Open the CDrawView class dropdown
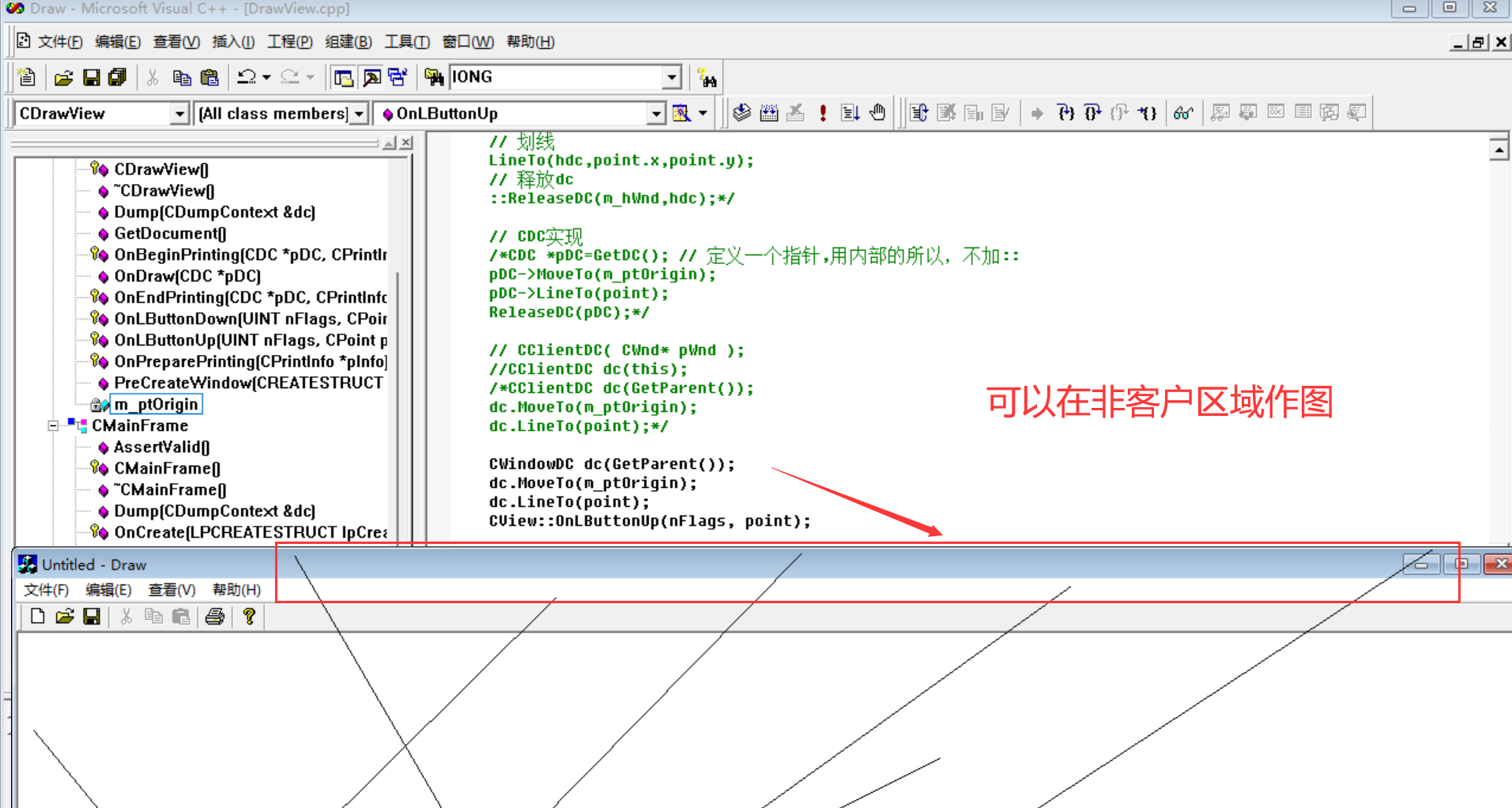1512x808 pixels. (x=179, y=114)
